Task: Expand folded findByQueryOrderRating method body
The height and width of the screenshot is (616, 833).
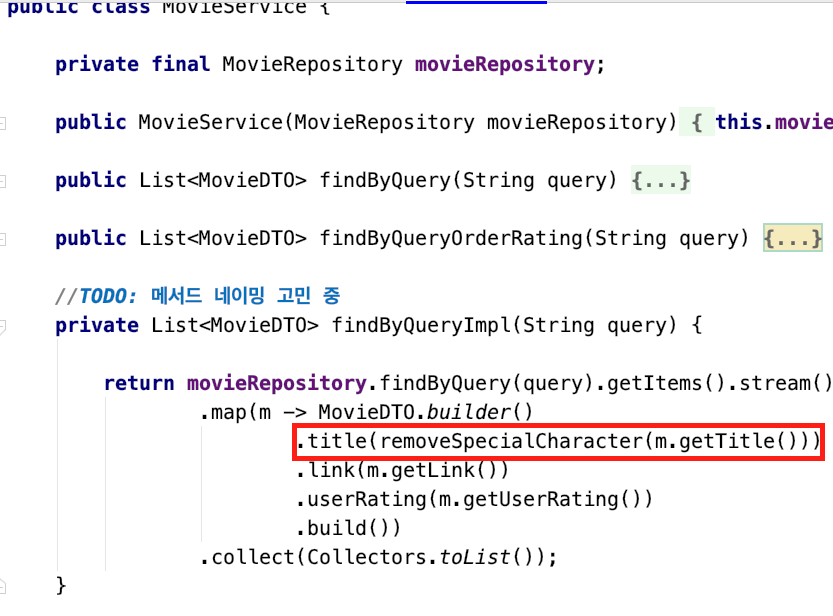Action: 793,238
